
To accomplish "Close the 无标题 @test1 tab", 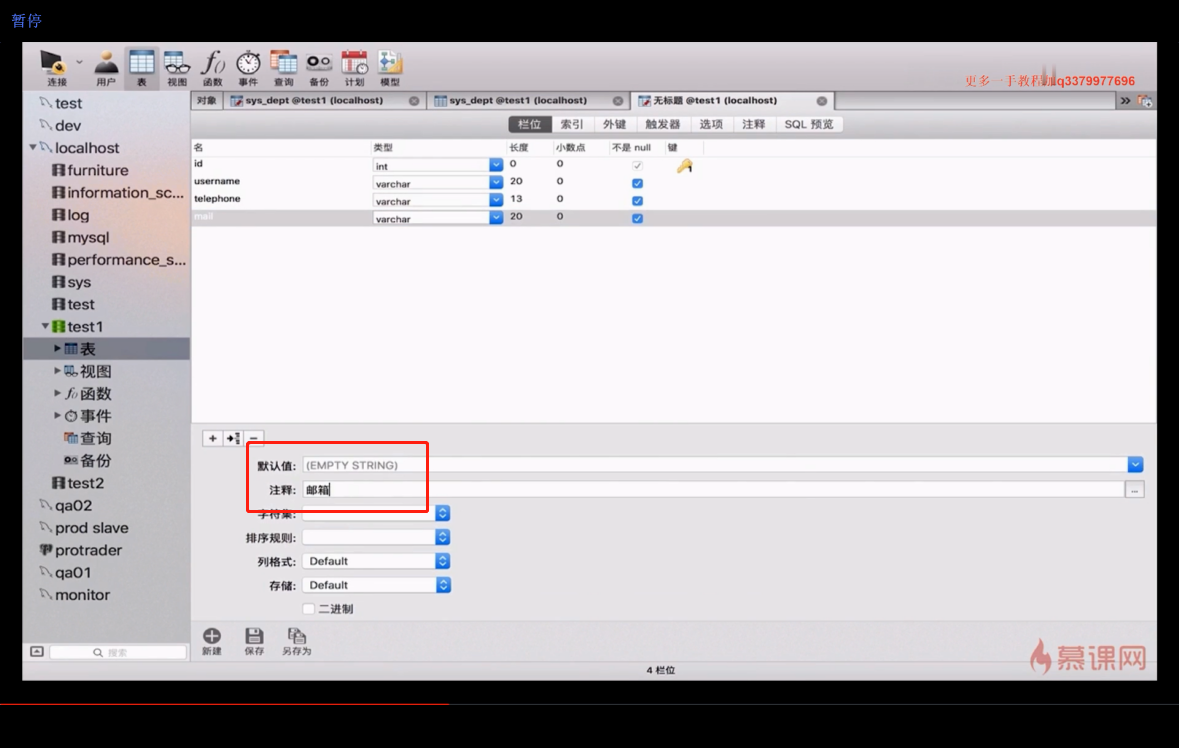I will pos(822,101).
